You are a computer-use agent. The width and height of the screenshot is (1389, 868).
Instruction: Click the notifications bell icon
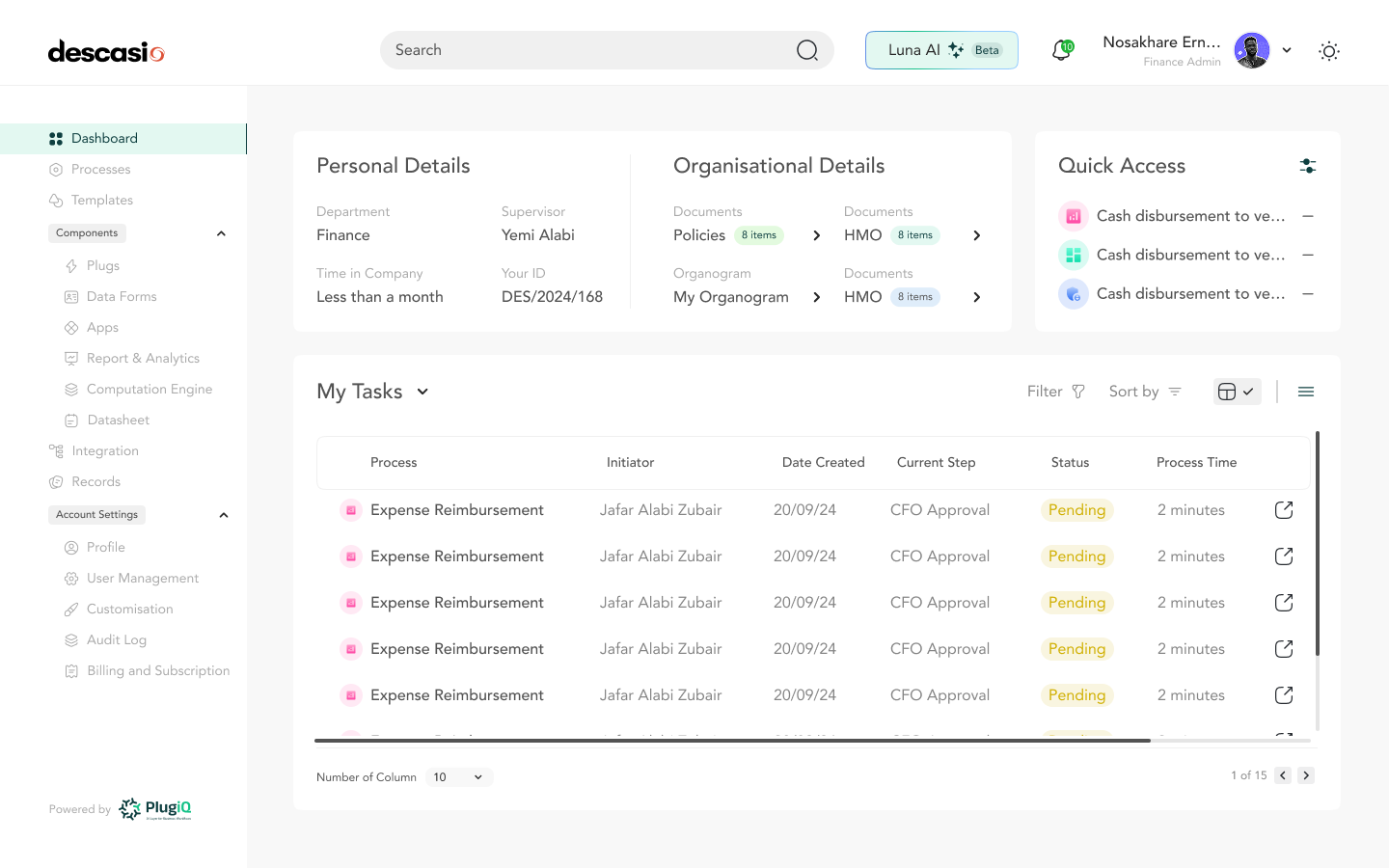click(x=1061, y=49)
